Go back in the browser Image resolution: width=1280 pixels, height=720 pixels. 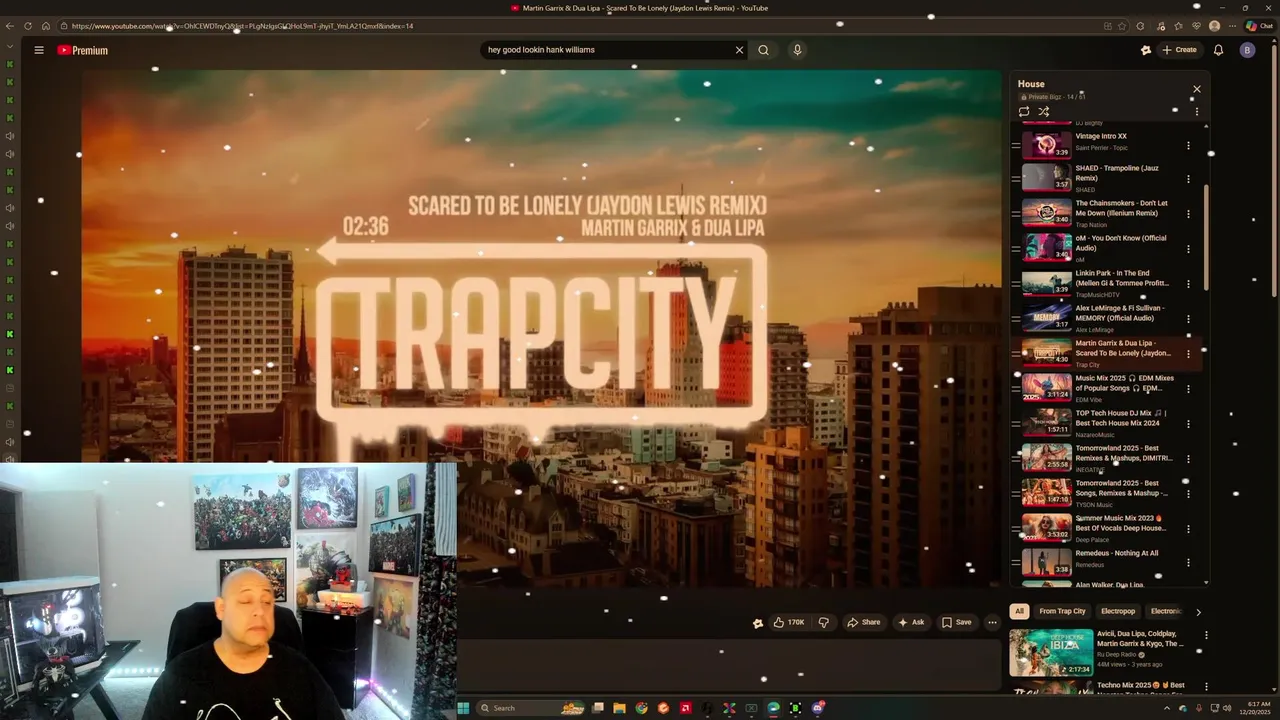(x=10, y=26)
